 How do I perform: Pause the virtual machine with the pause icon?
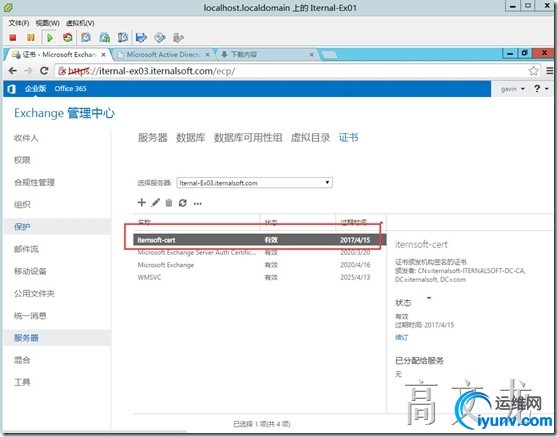tap(31, 37)
